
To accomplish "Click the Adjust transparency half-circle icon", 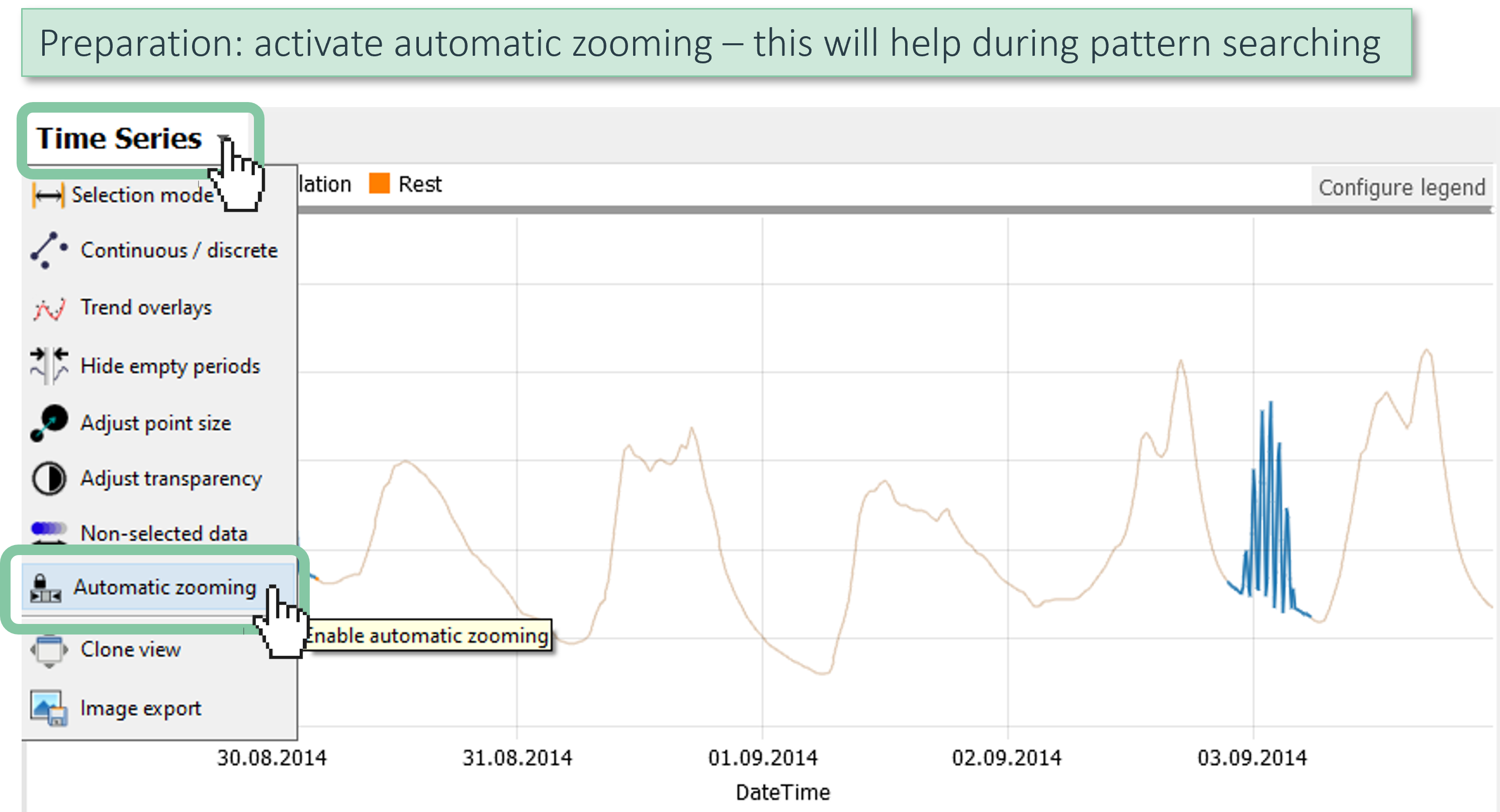I will pyautogui.click(x=49, y=479).
